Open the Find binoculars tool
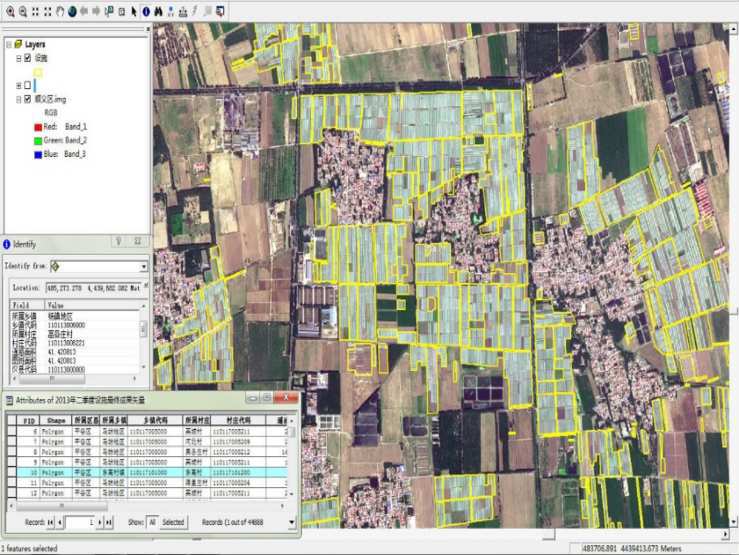 pos(158,11)
